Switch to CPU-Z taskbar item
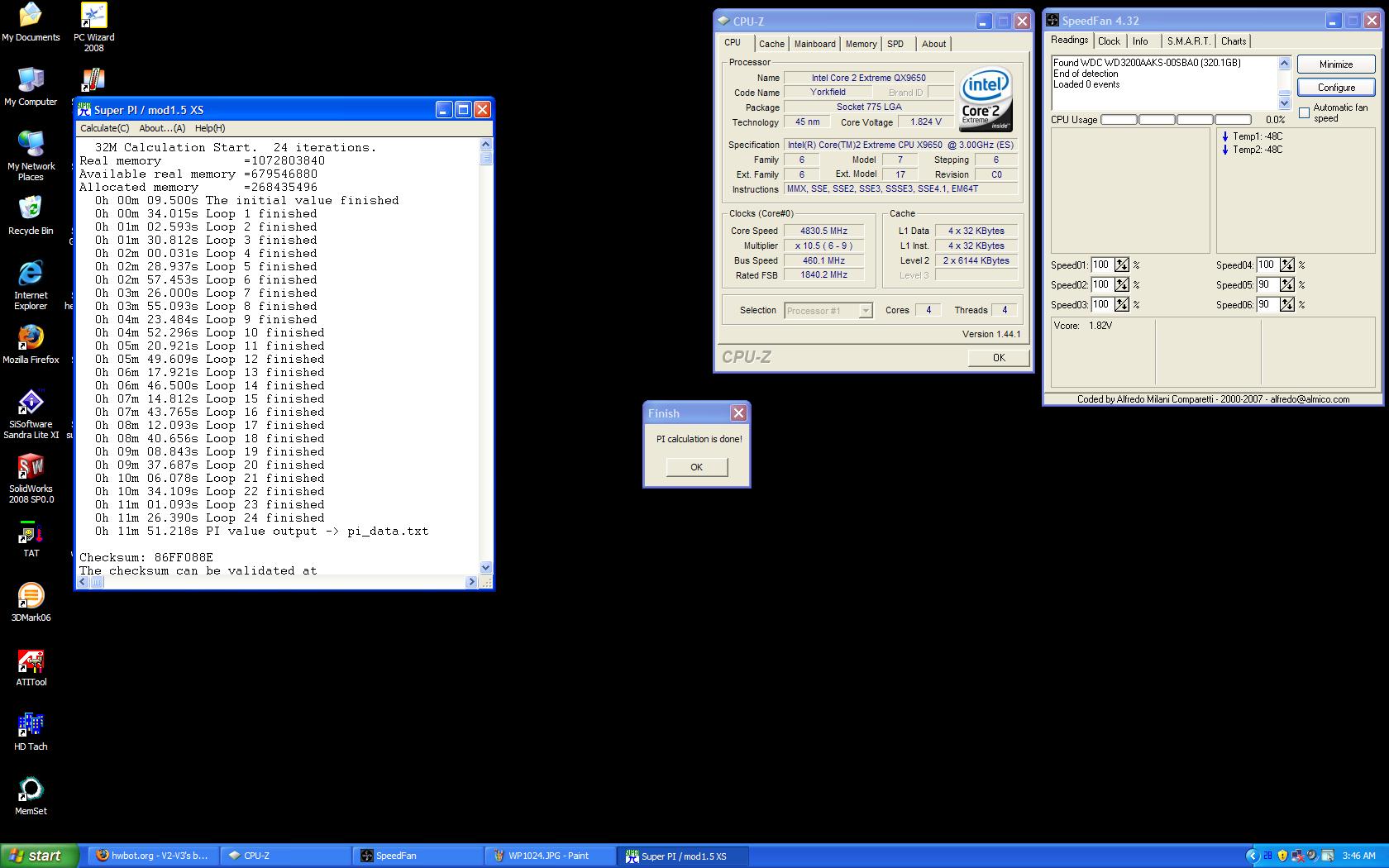This screenshot has height=868, width=1389. point(285,856)
